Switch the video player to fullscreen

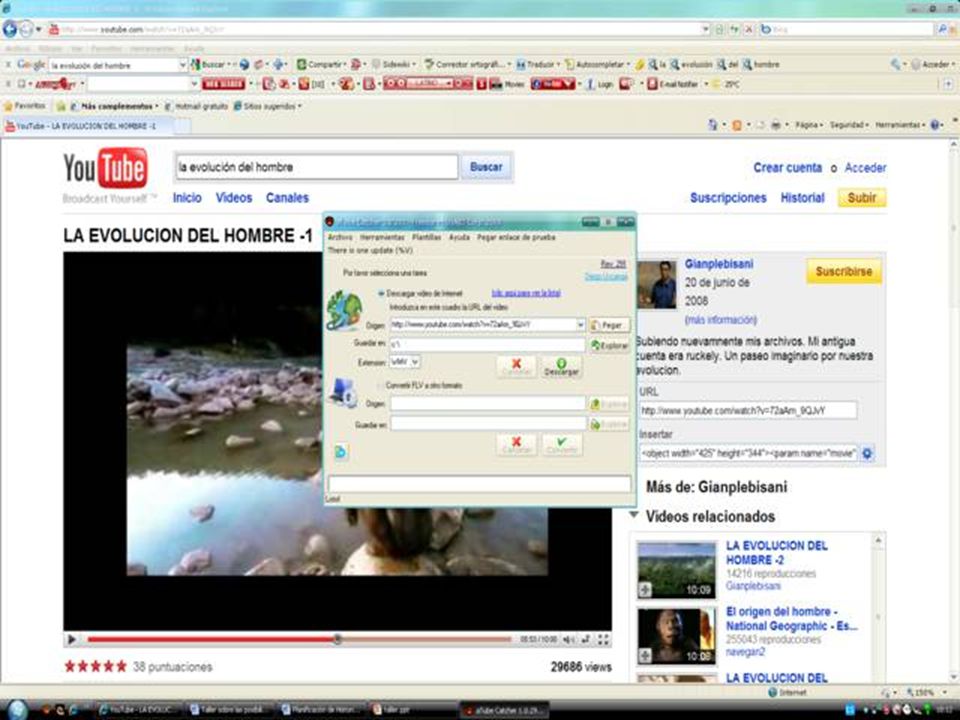[x=603, y=640]
